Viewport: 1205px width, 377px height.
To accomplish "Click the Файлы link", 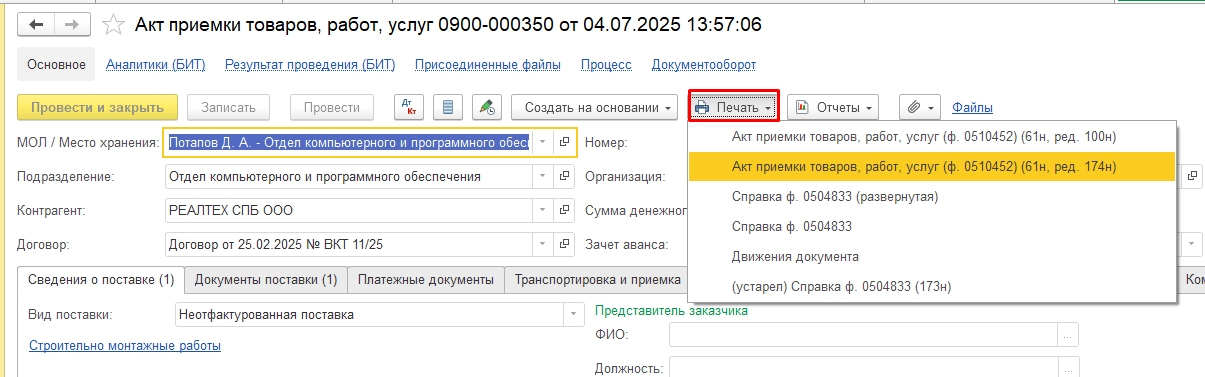I will click(x=972, y=107).
